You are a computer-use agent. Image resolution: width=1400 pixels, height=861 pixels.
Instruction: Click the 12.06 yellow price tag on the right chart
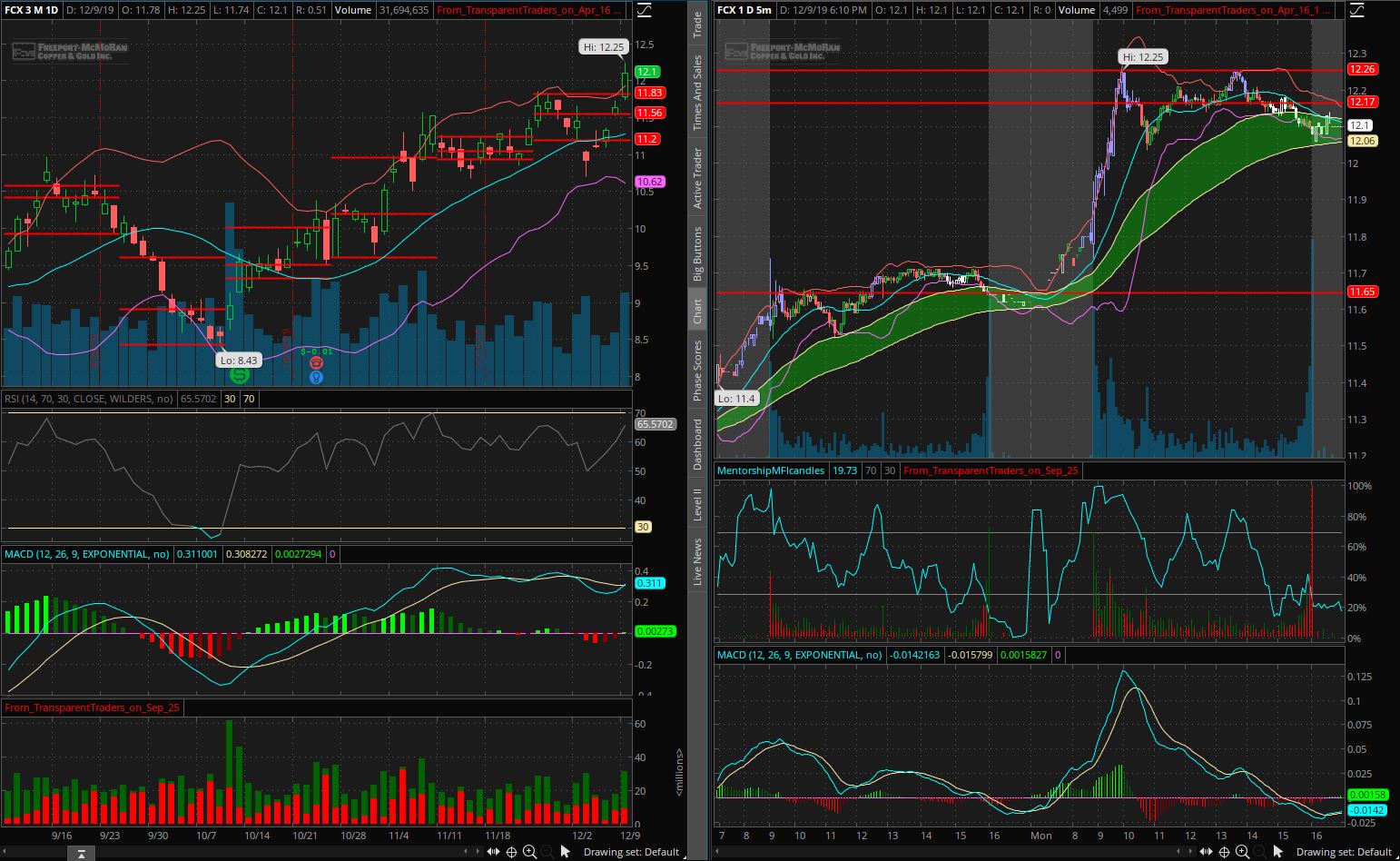tap(1362, 141)
